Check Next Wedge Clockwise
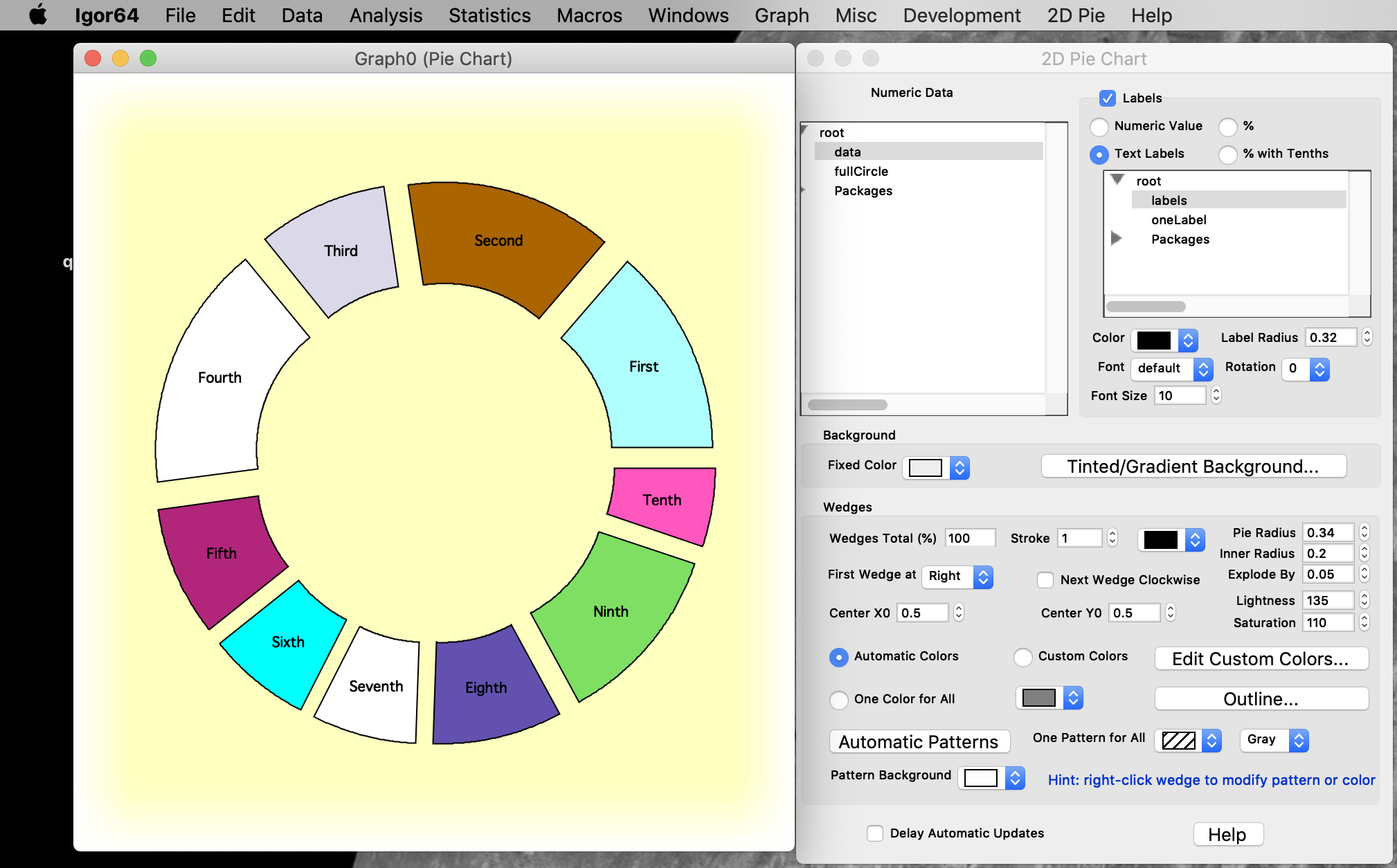 point(1045,579)
